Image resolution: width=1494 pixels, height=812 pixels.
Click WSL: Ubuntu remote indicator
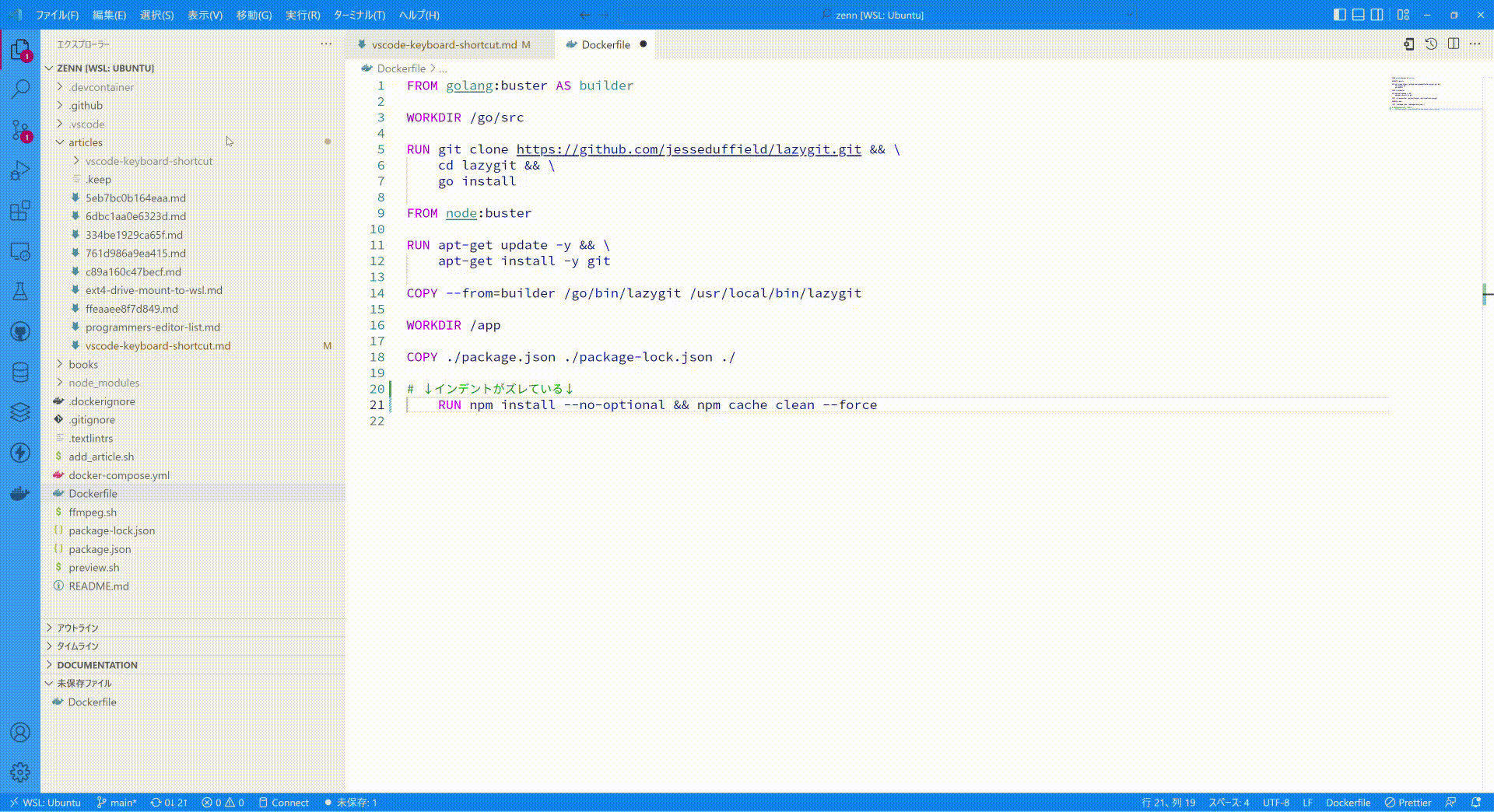coord(44,803)
